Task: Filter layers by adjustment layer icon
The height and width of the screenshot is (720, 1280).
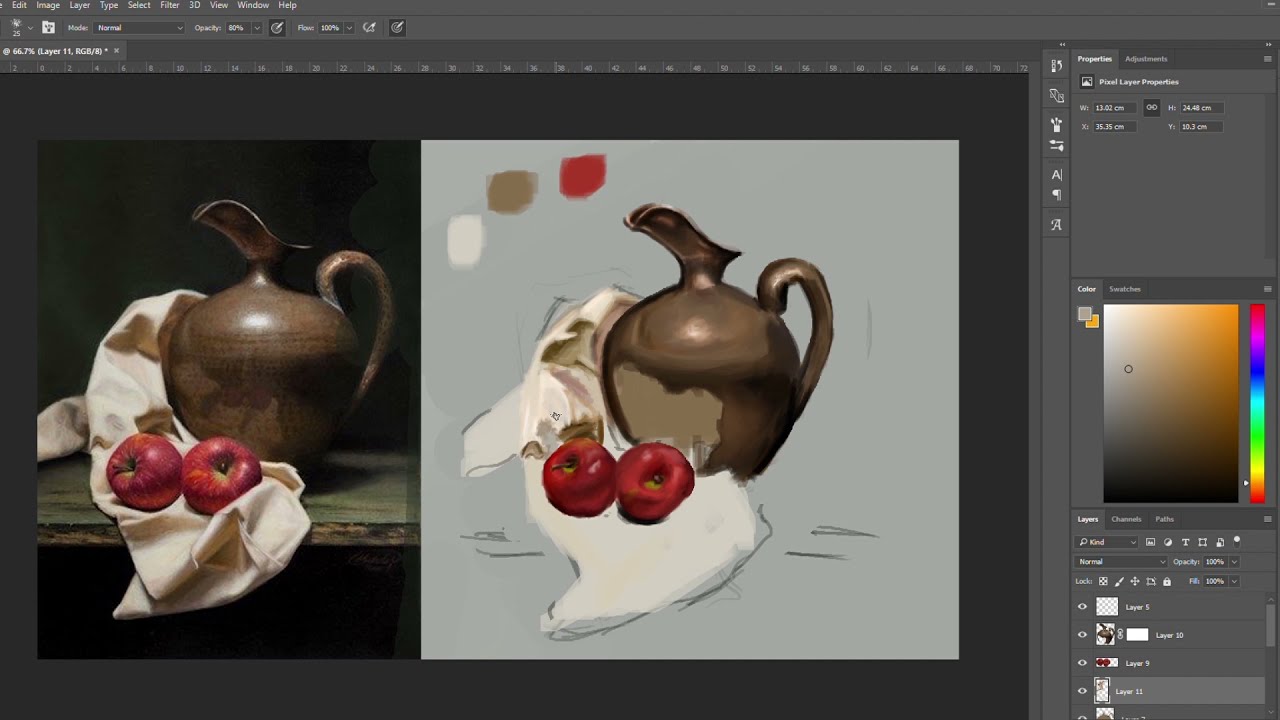Action: (1168, 542)
